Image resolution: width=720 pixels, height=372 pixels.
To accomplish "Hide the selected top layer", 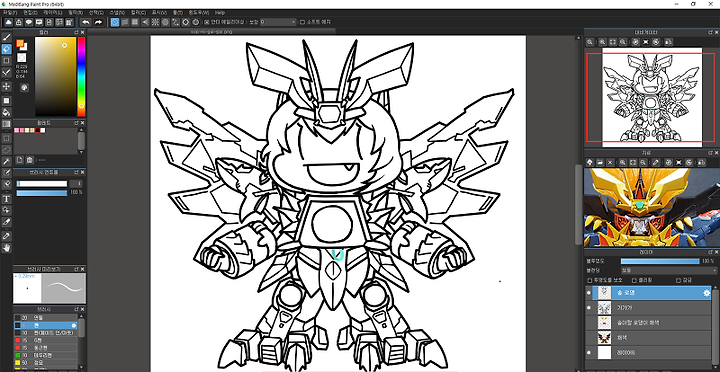I will coord(588,293).
